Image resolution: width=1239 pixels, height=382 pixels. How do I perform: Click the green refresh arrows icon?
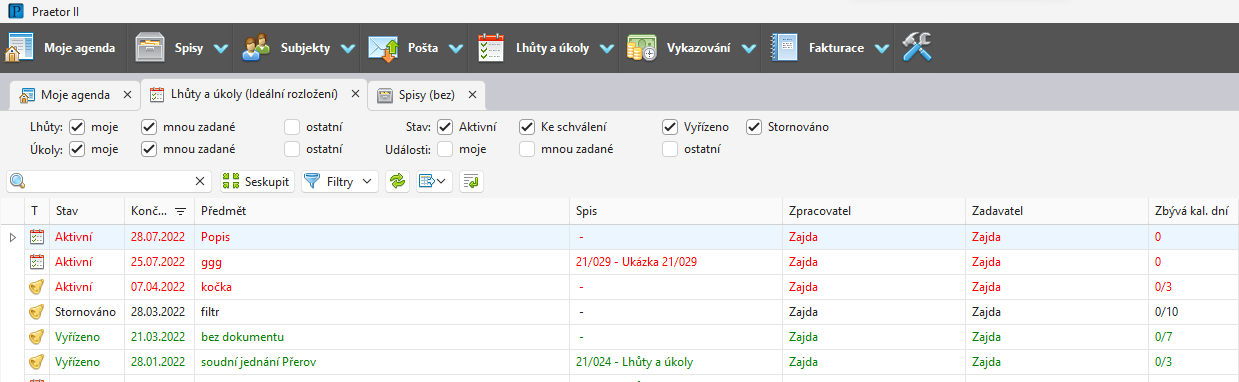click(x=397, y=181)
